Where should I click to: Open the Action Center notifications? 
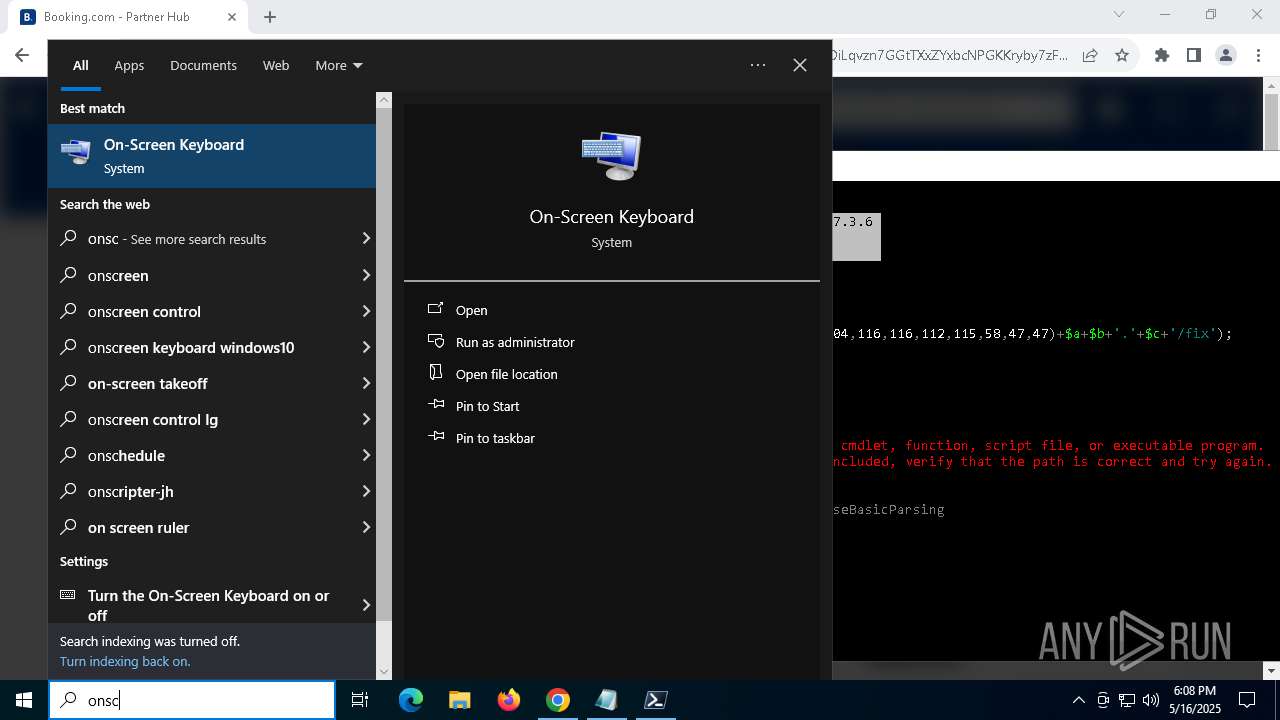(1247, 700)
